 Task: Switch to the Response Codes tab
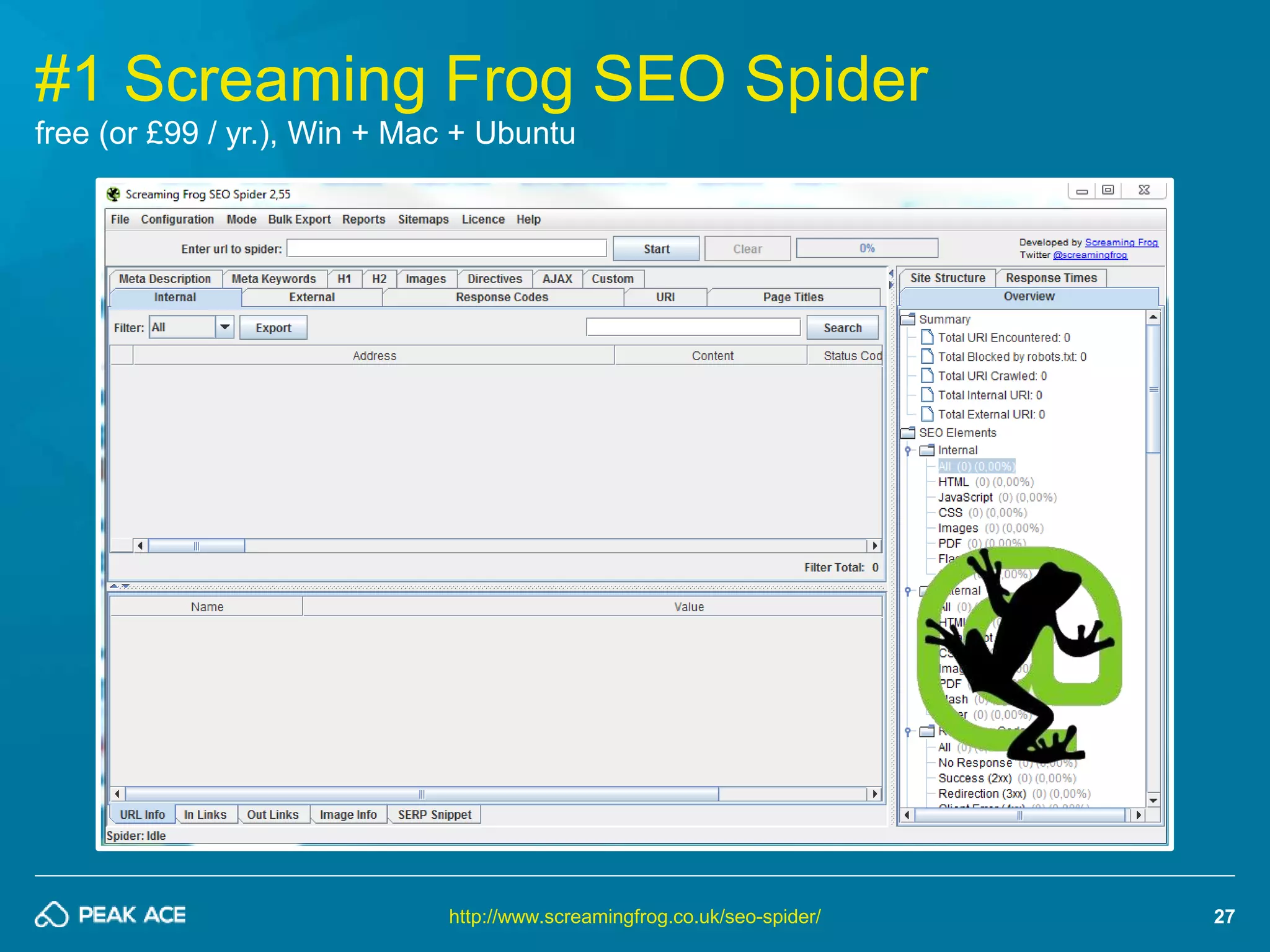(502, 297)
